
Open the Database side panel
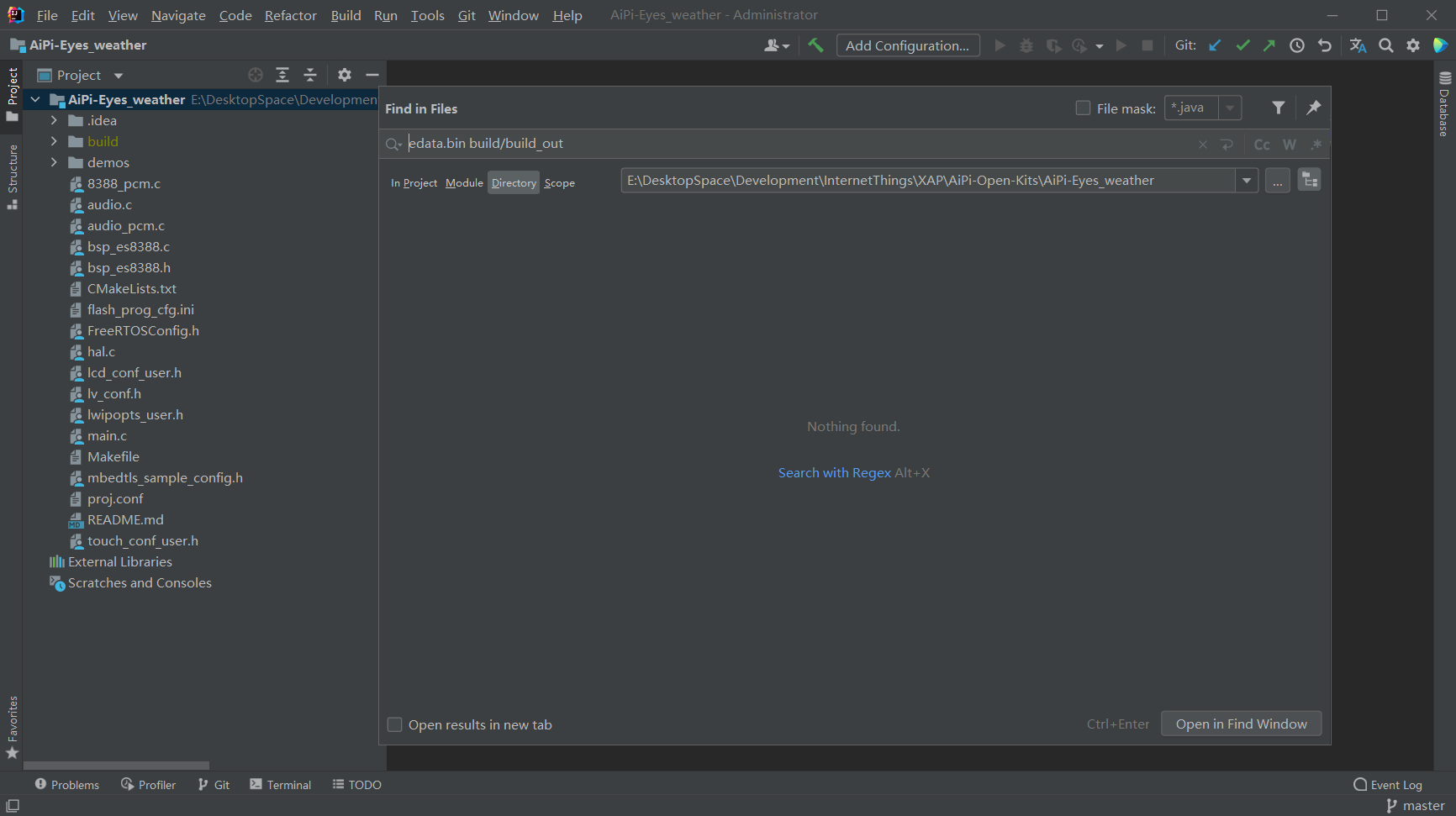pos(1444,104)
